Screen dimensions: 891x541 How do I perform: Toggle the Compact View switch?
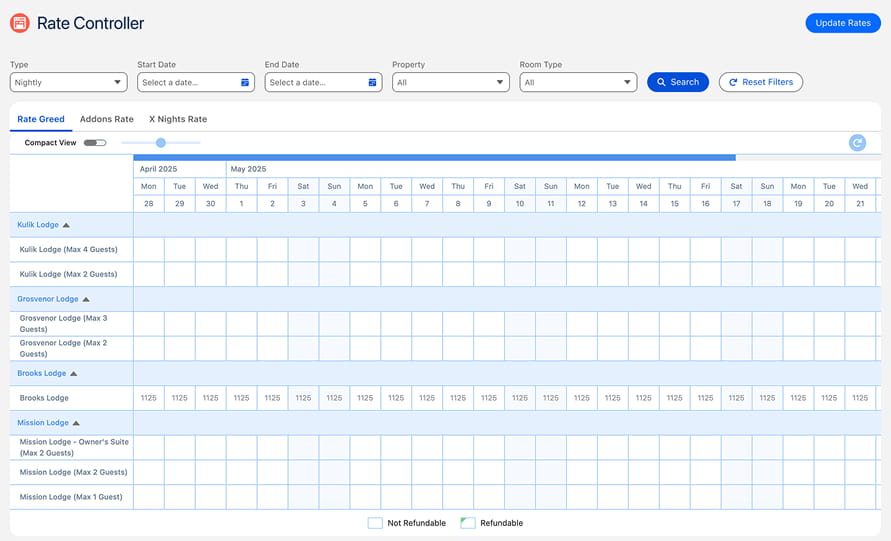tap(95, 143)
